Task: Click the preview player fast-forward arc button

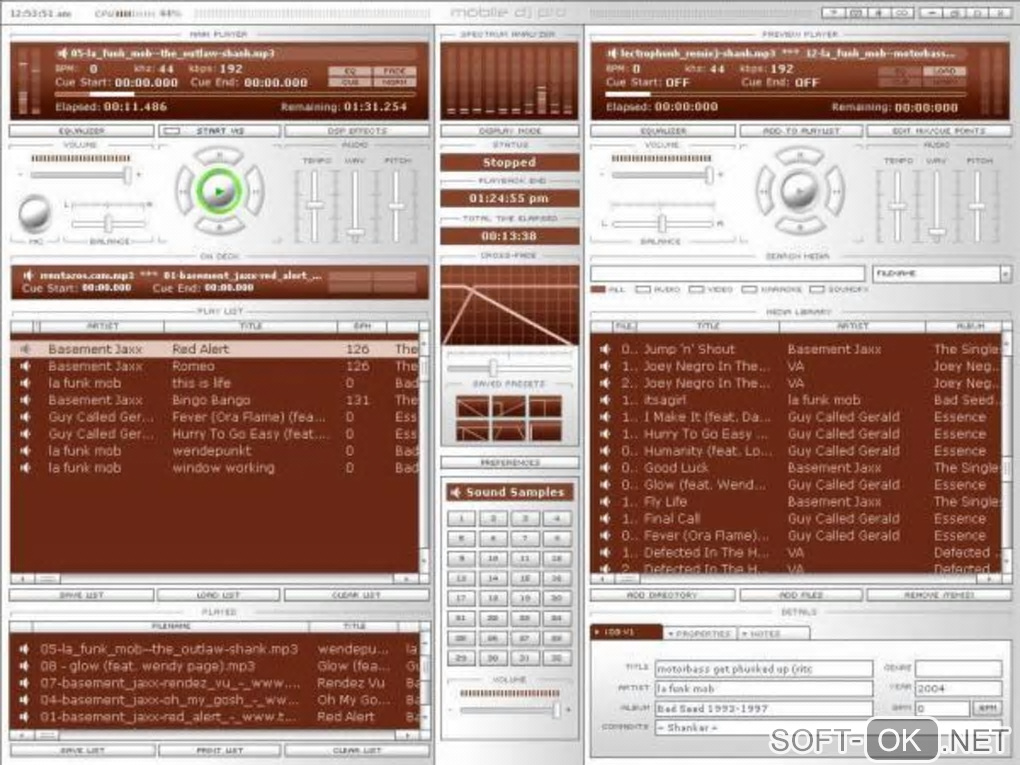Action: click(x=835, y=192)
